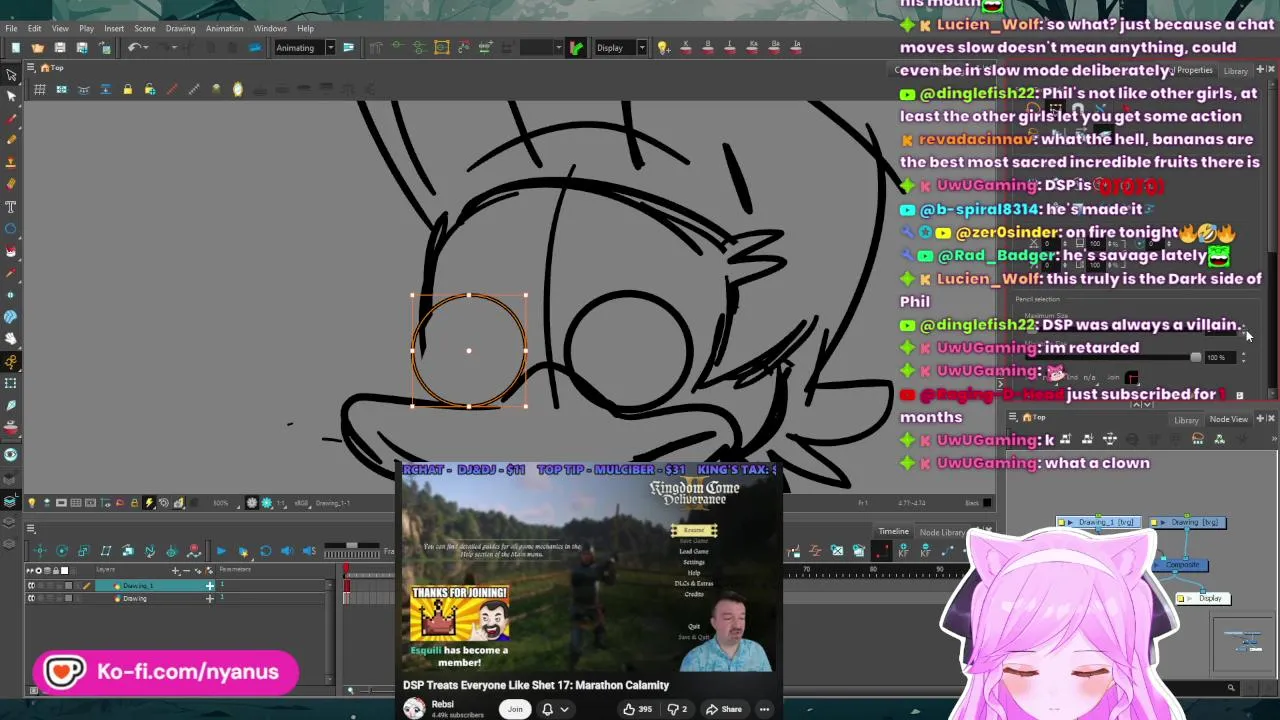Click the Delete Layers minus button
The image size is (1280, 720).
187,570
